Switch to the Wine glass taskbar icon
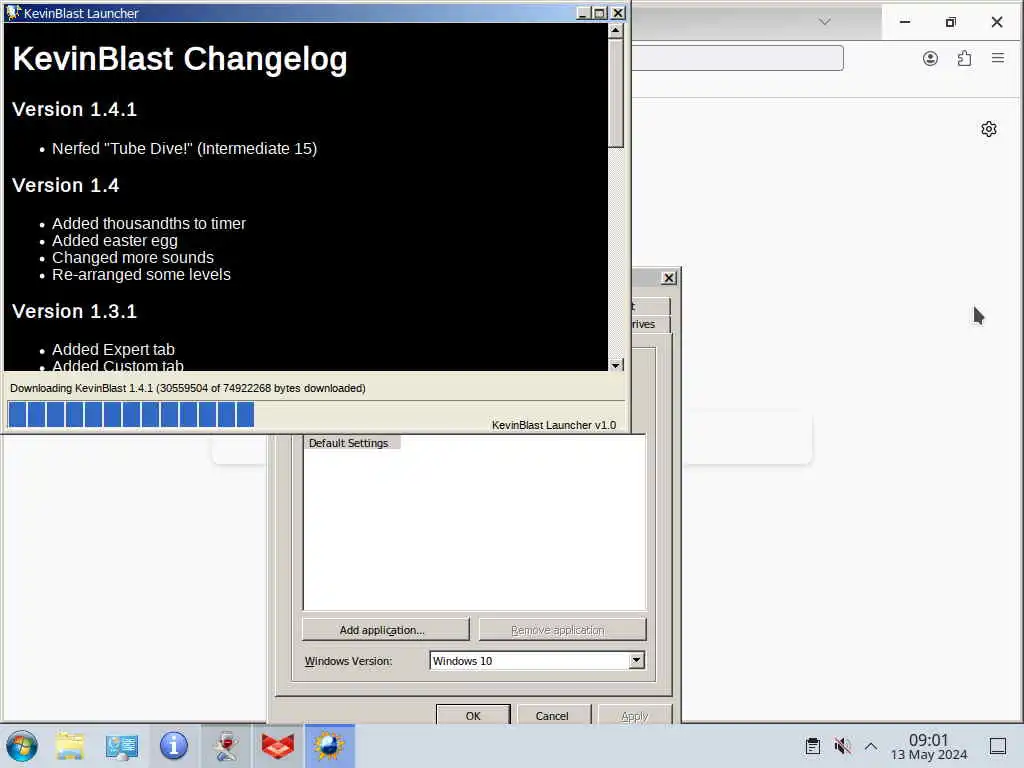This screenshot has height=768, width=1024. [x=226, y=746]
